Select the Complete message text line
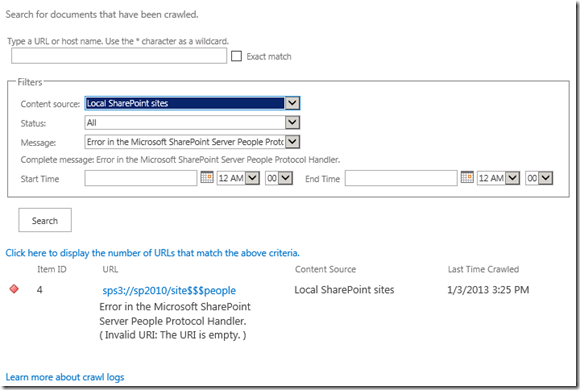 click(180, 160)
